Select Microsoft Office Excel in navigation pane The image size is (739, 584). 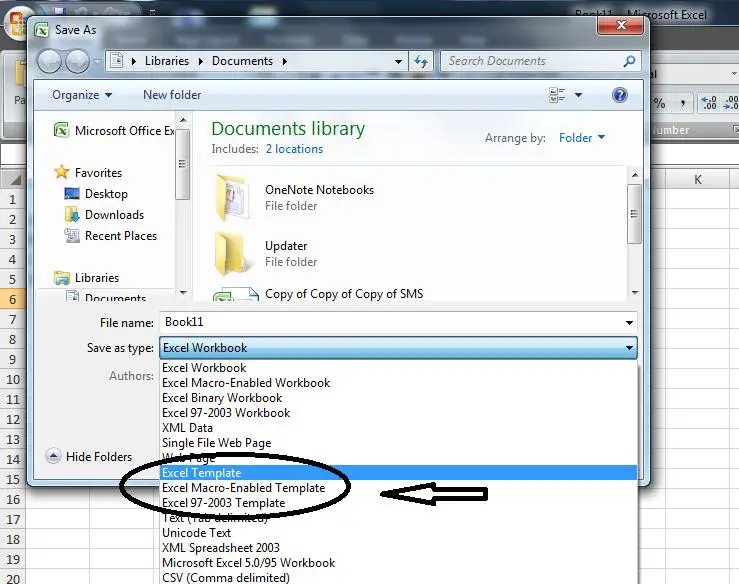tap(114, 131)
